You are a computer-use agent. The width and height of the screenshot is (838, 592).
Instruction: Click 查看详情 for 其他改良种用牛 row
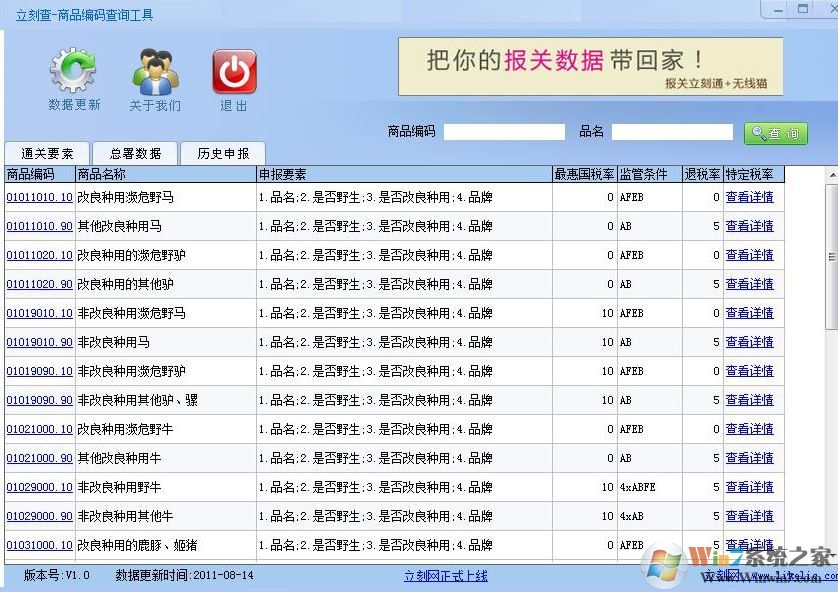(x=749, y=458)
